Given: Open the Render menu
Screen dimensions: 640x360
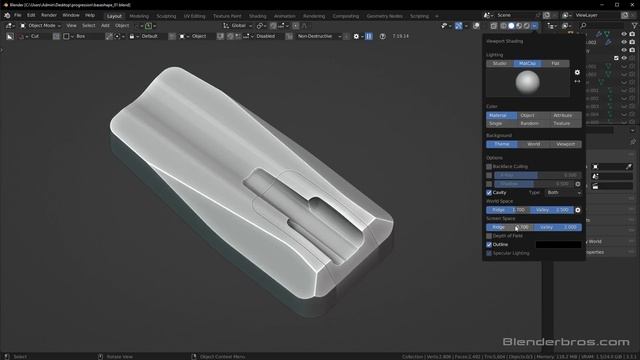Looking at the screenshot, I should coord(49,16).
